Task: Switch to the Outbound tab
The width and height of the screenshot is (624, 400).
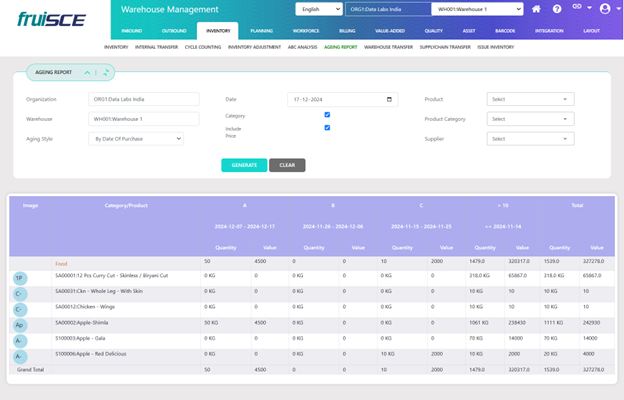Action: coord(173,31)
